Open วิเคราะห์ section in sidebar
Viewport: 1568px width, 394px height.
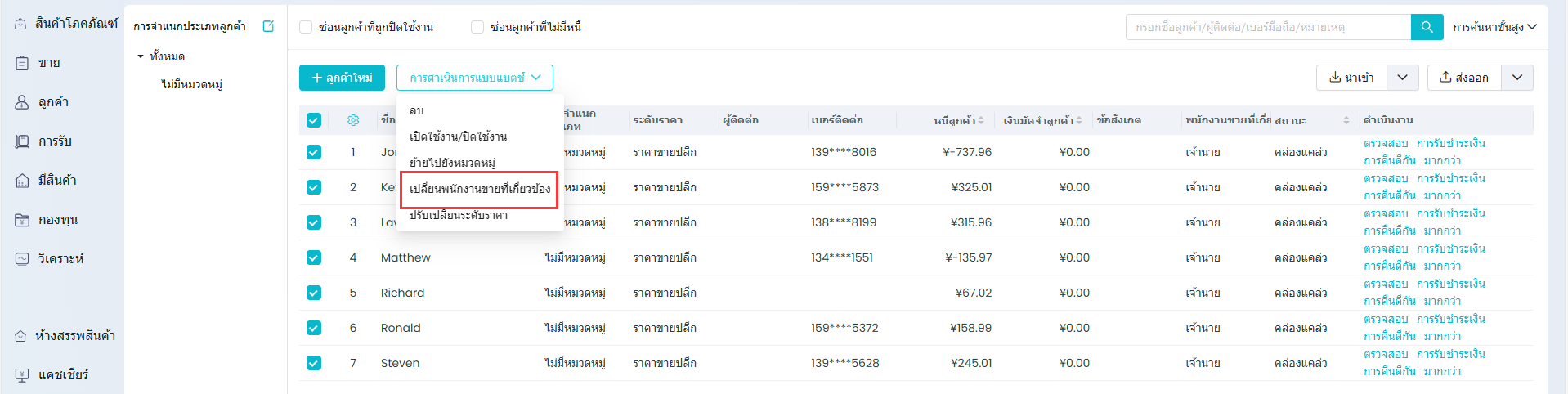[60, 259]
